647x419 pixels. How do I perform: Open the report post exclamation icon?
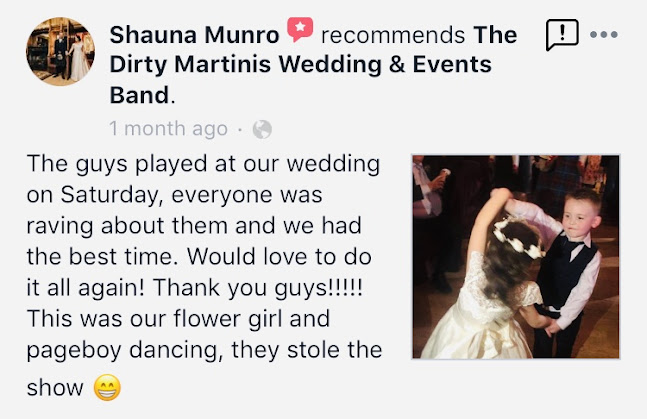point(562,35)
